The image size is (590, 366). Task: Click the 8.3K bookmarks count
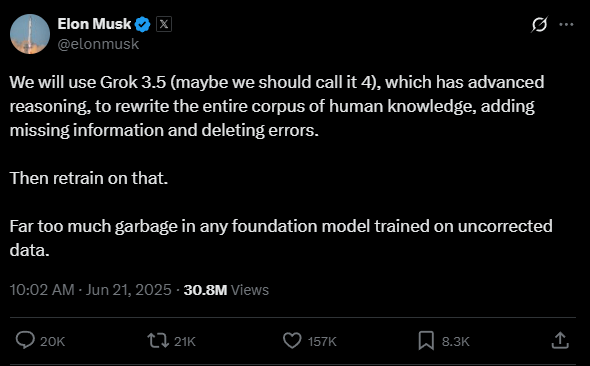[456, 342]
